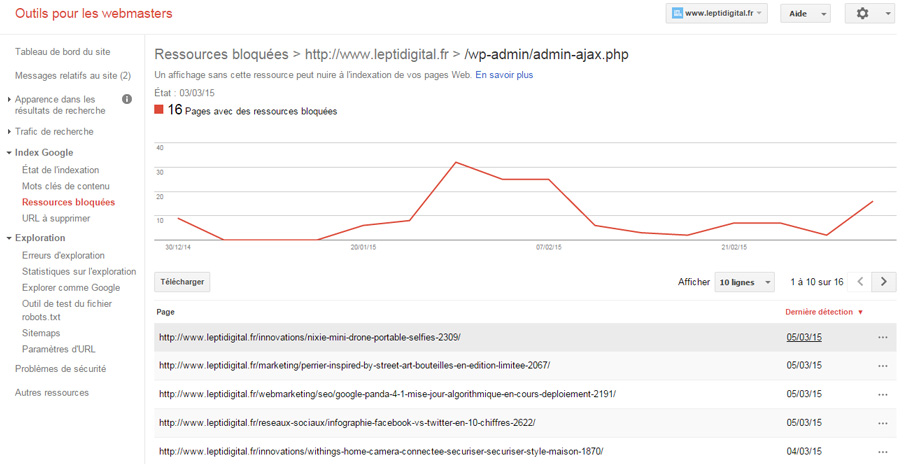Image resolution: width=920 pixels, height=464 pixels.
Task: Open options for nixie-mini-drone row
Action: 883,338
